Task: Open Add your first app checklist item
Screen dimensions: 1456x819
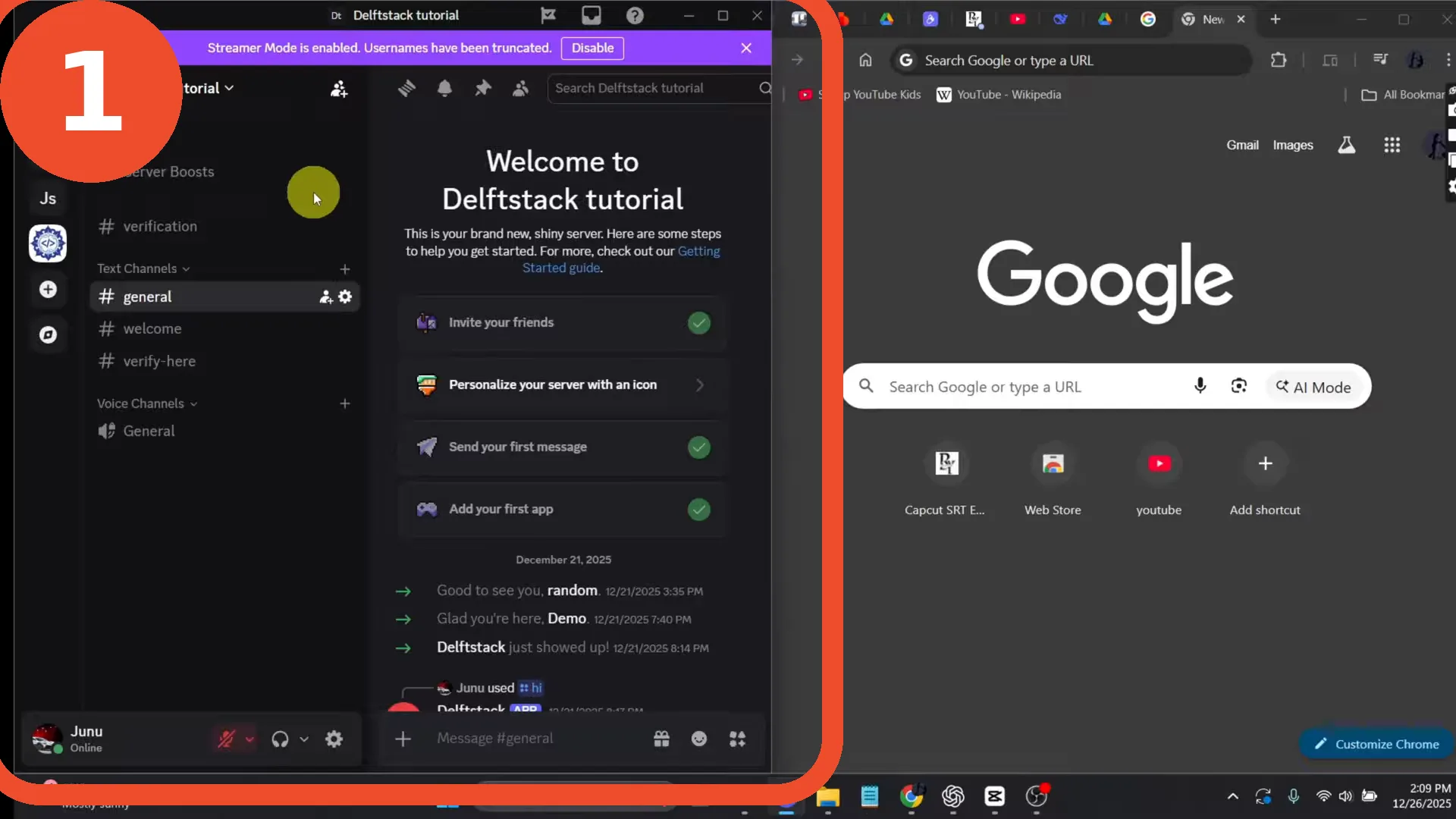Action: point(562,510)
